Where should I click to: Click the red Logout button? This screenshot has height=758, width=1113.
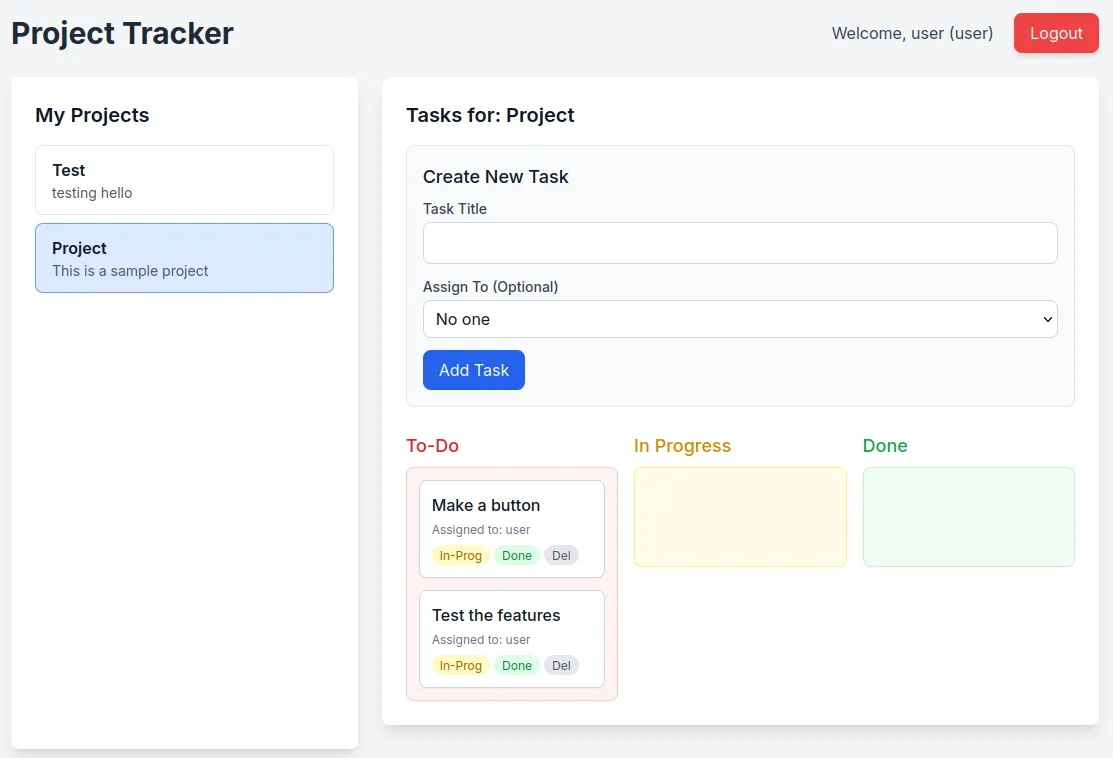[x=1055, y=33]
